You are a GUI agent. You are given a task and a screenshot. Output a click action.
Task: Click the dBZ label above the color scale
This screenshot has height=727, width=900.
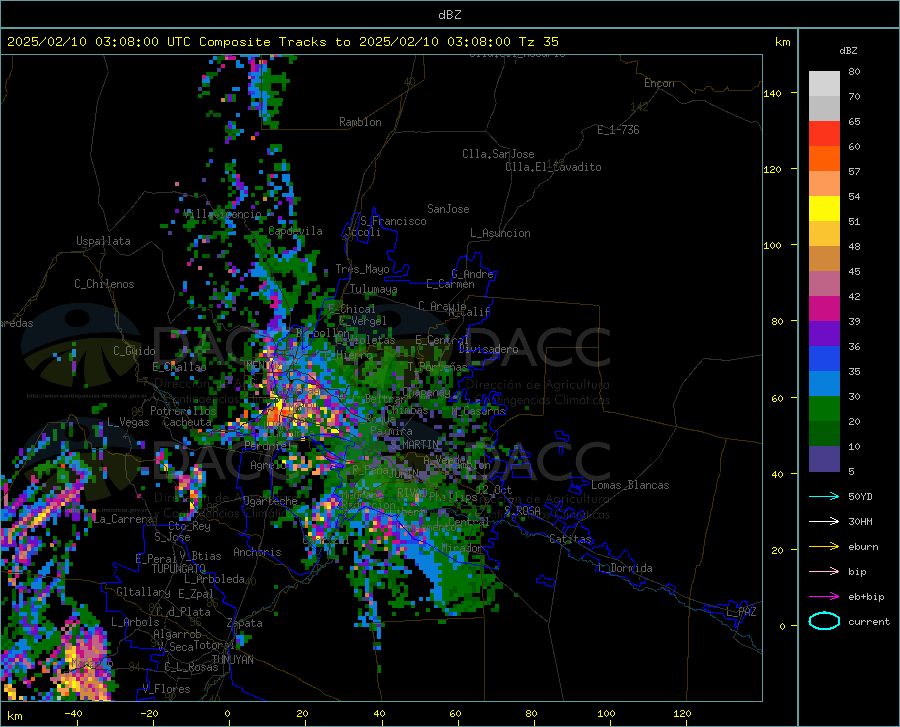[848, 50]
